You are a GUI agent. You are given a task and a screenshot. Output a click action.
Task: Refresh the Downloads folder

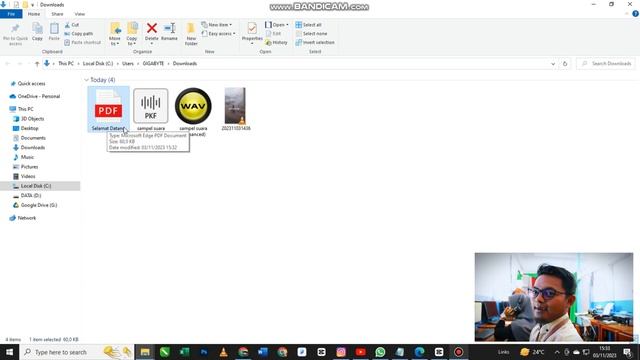[565, 64]
